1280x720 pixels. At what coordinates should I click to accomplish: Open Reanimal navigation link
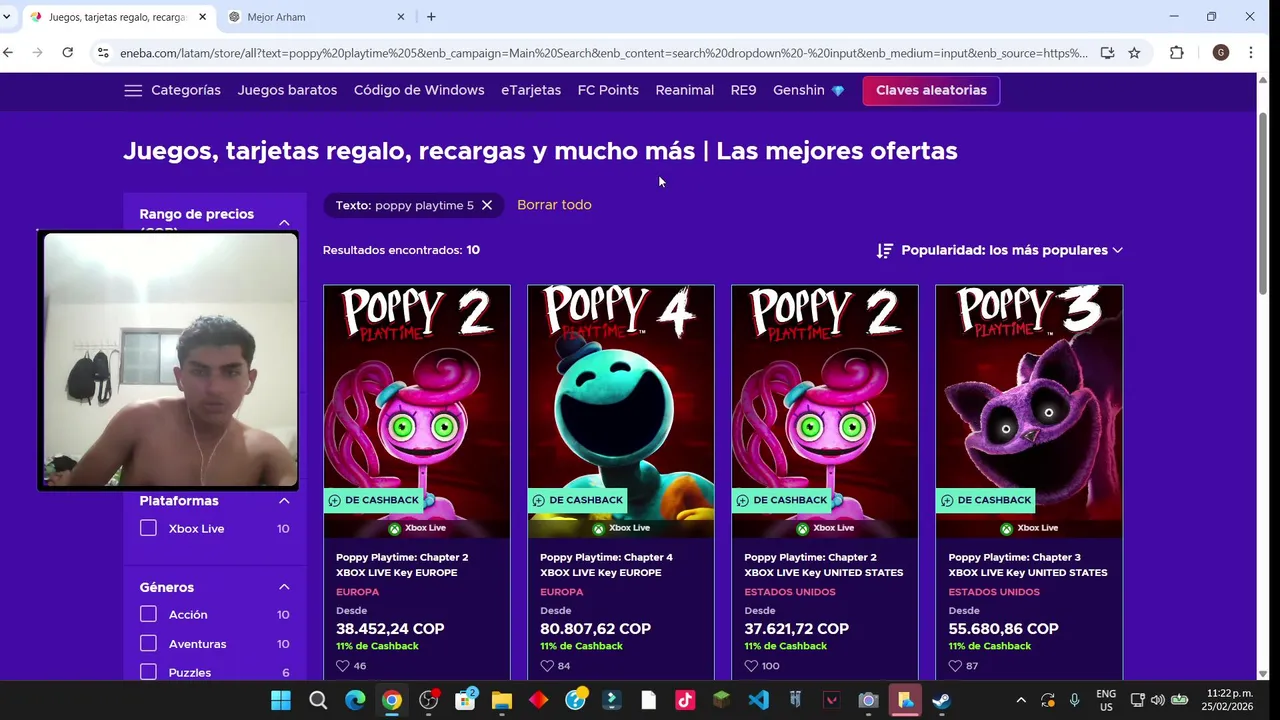point(685,90)
